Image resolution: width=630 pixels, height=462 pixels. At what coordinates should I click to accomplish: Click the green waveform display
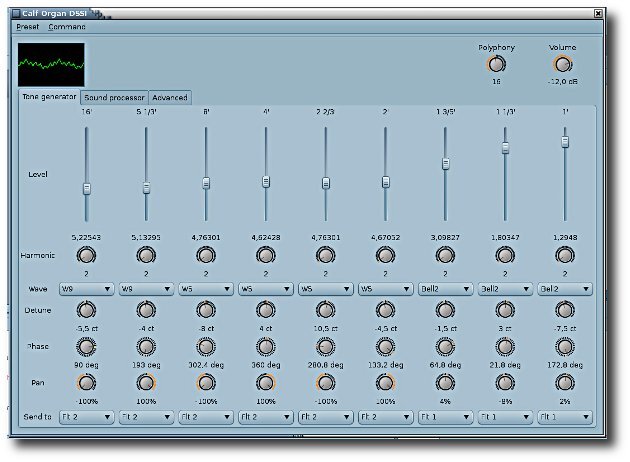point(51,65)
